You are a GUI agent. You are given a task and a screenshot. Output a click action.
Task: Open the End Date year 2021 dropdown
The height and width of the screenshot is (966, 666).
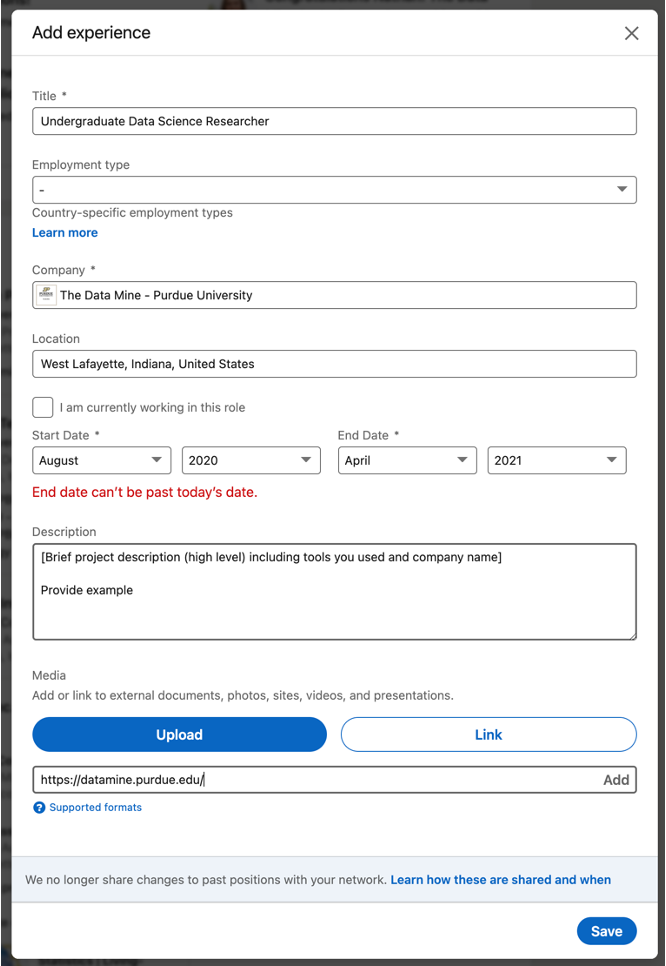tap(556, 460)
